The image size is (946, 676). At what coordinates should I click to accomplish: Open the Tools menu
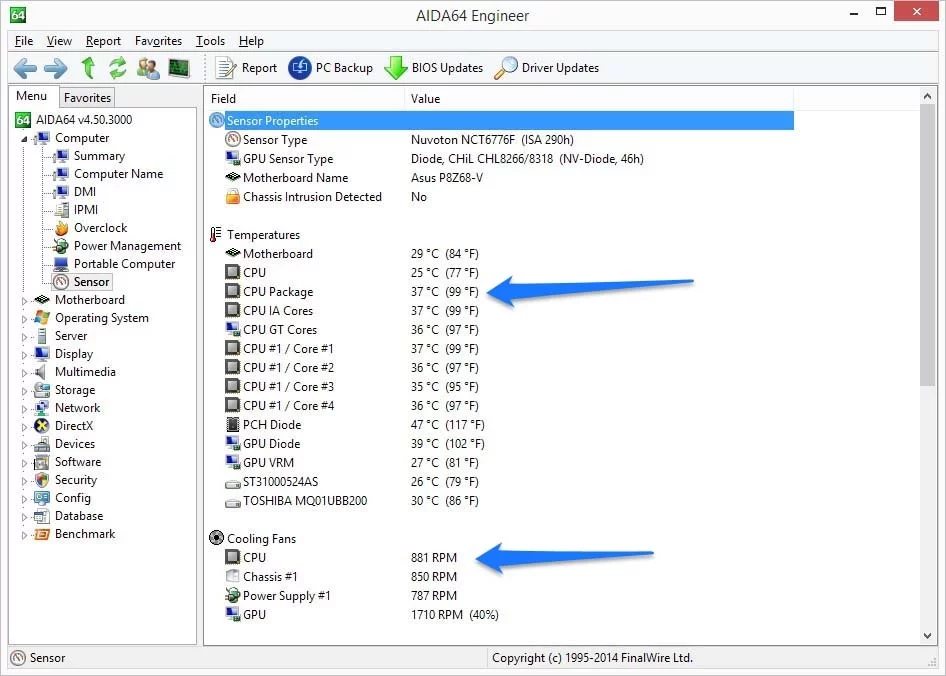(209, 41)
